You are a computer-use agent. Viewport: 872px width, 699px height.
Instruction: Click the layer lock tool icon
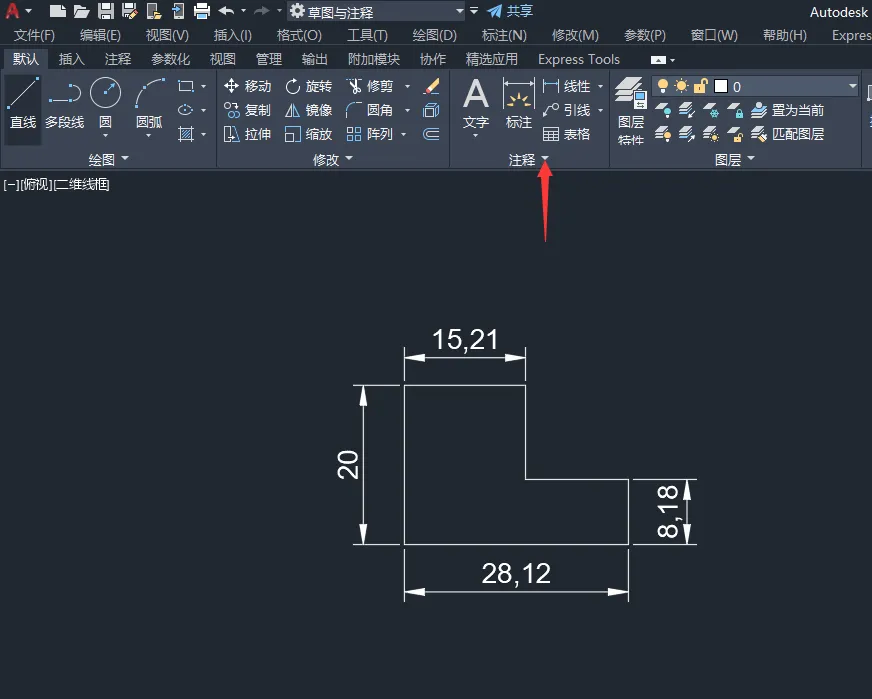click(735, 110)
